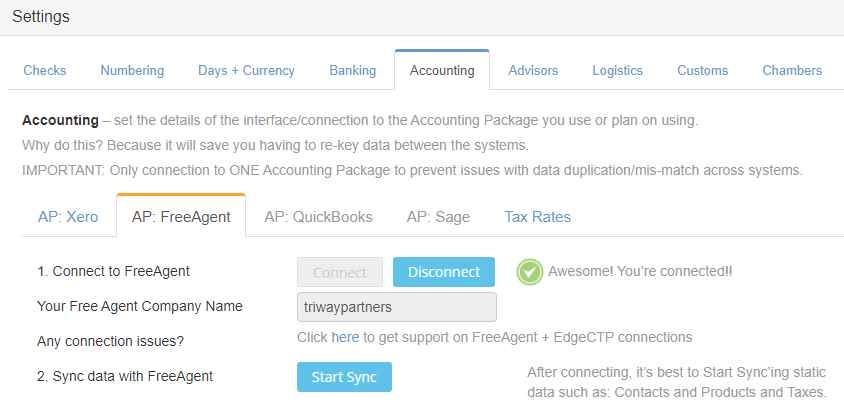
Task: Switch to the Numbering tab
Action: (x=132, y=71)
